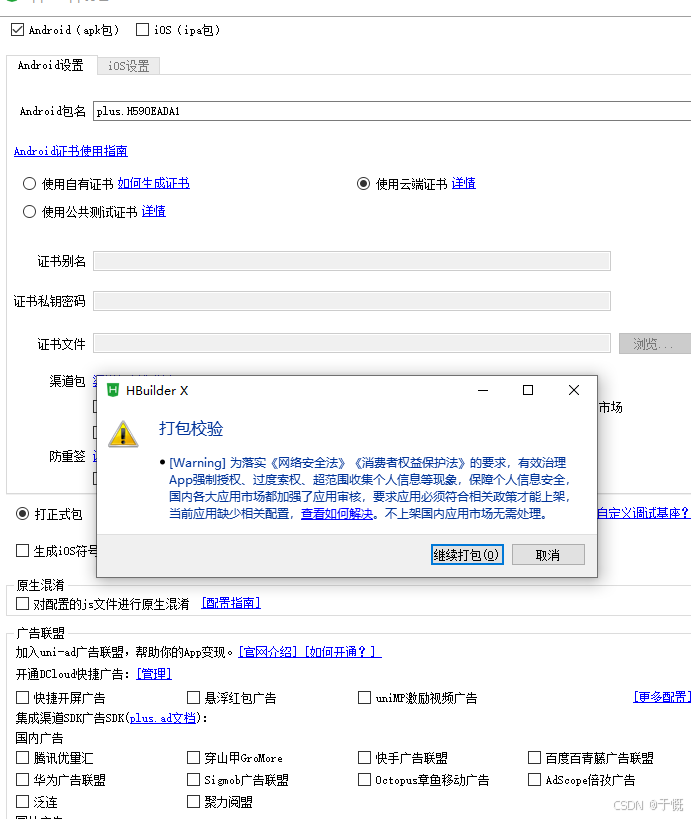
Task: Check 穿山甲GroMore checkbox
Action: [x=193, y=757]
